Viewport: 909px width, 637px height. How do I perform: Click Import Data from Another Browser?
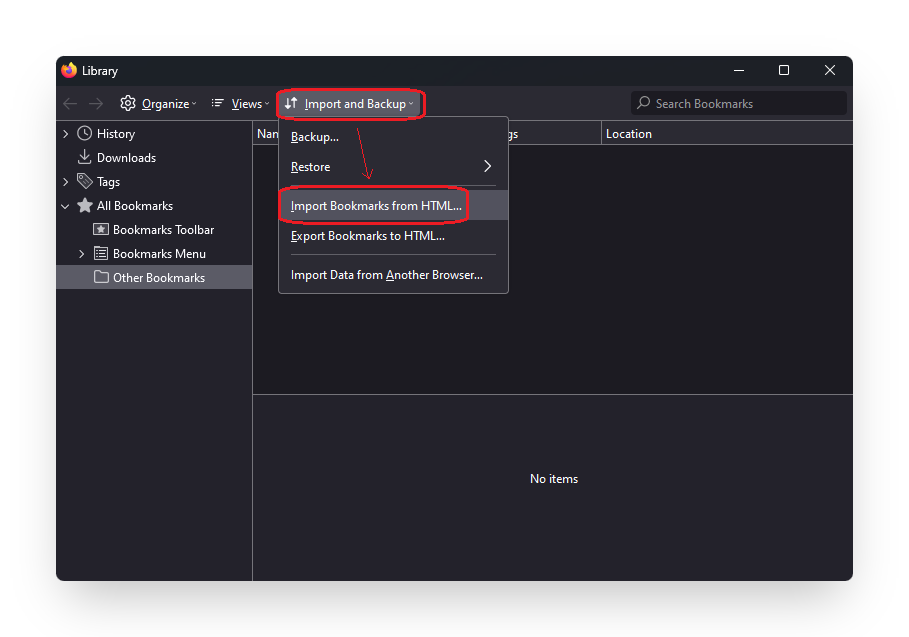pyautogui.click(x=386, y=274)
